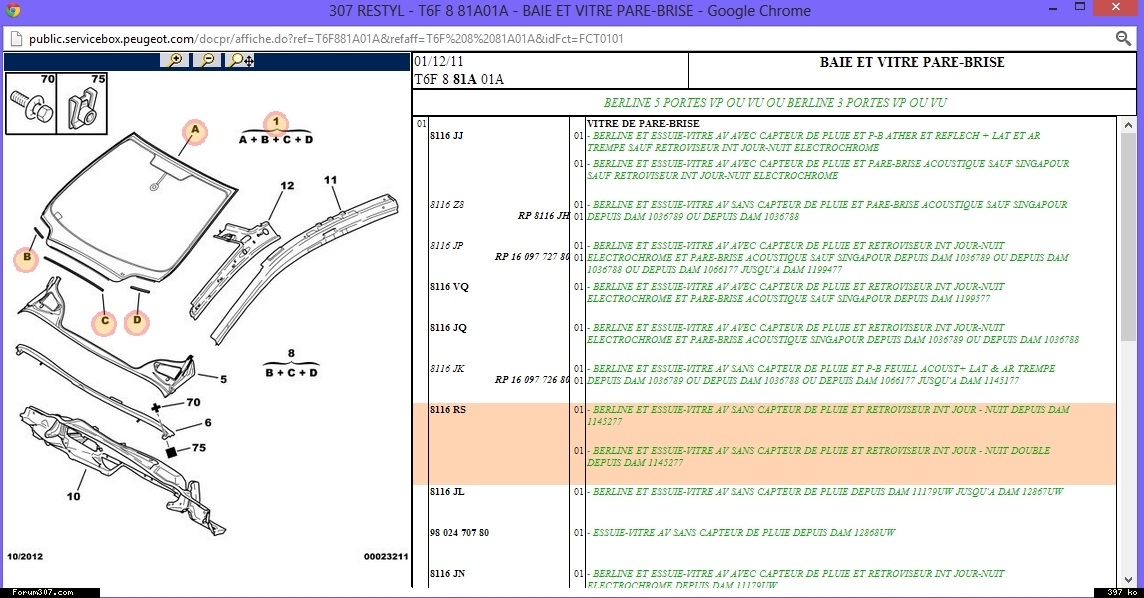Open replacement part RP 8116 JH

click(x=543, y=216)
